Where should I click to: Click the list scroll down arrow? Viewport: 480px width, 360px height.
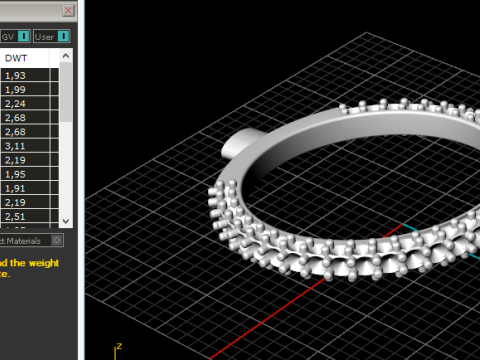pyautogui.click(x=66, y=221)
